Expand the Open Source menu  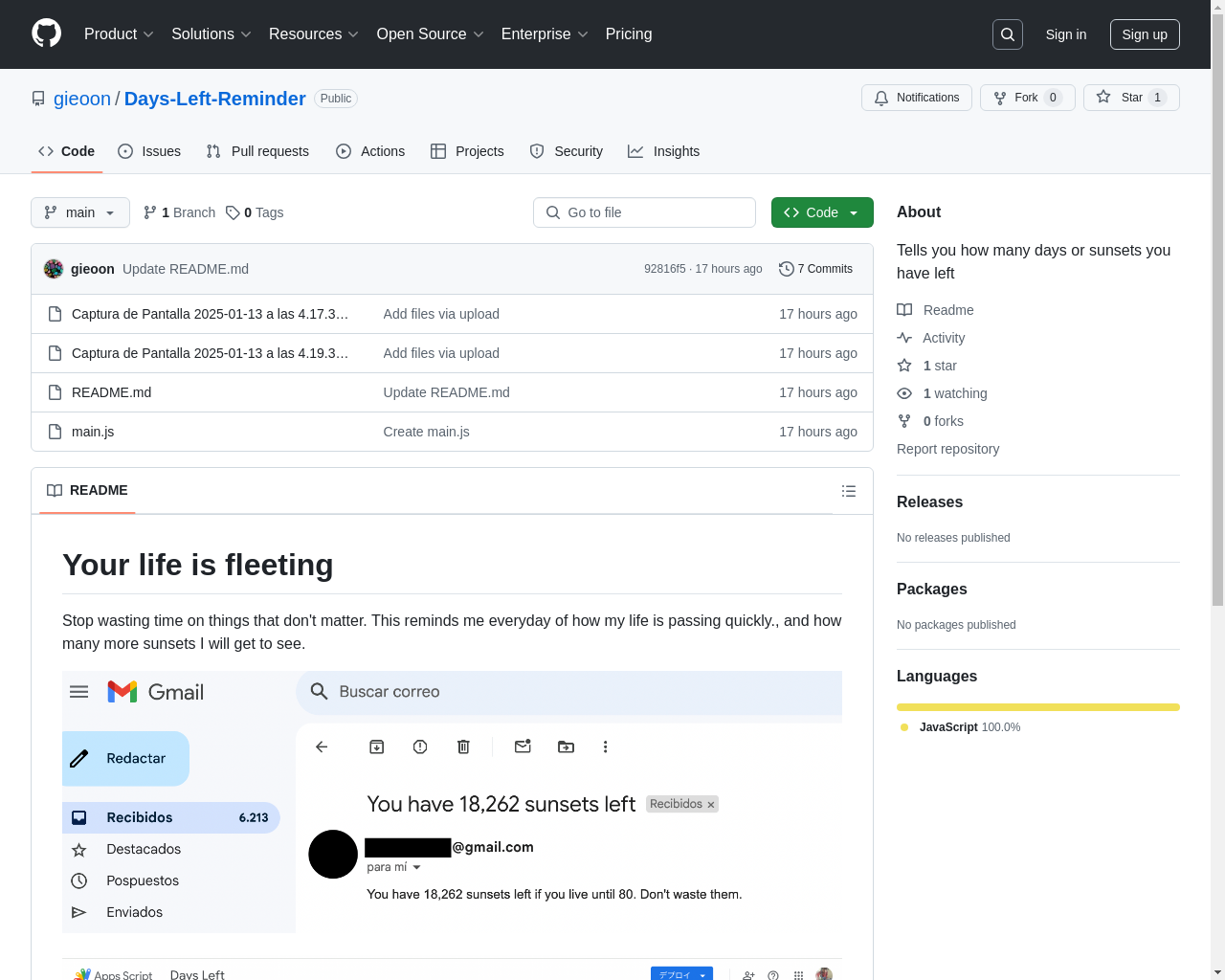pos(431,34)
